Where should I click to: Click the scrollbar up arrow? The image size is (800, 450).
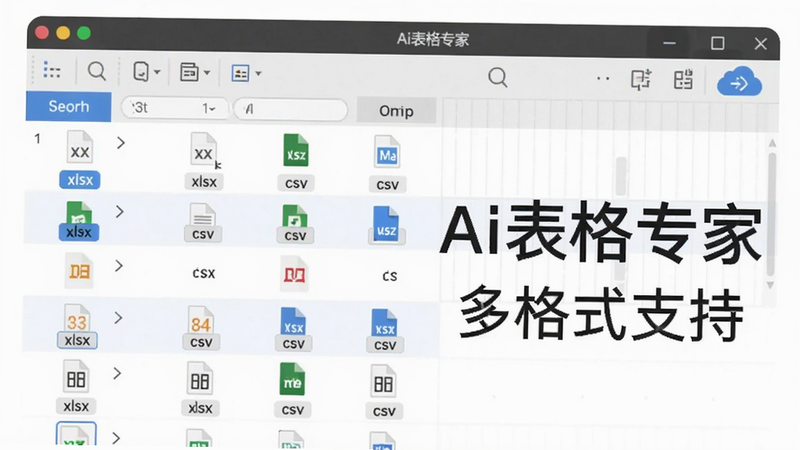(x=772, y=143)
